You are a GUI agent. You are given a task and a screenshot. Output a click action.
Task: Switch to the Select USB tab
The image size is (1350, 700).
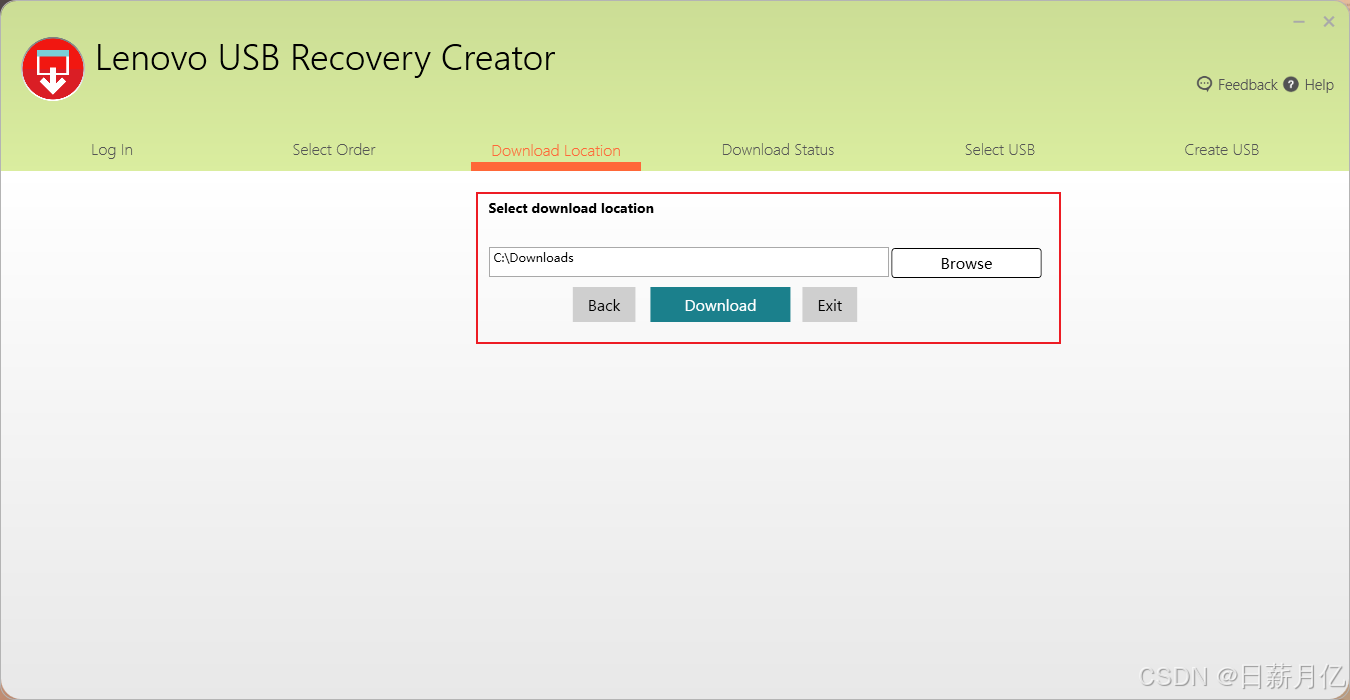[1000, 150]
